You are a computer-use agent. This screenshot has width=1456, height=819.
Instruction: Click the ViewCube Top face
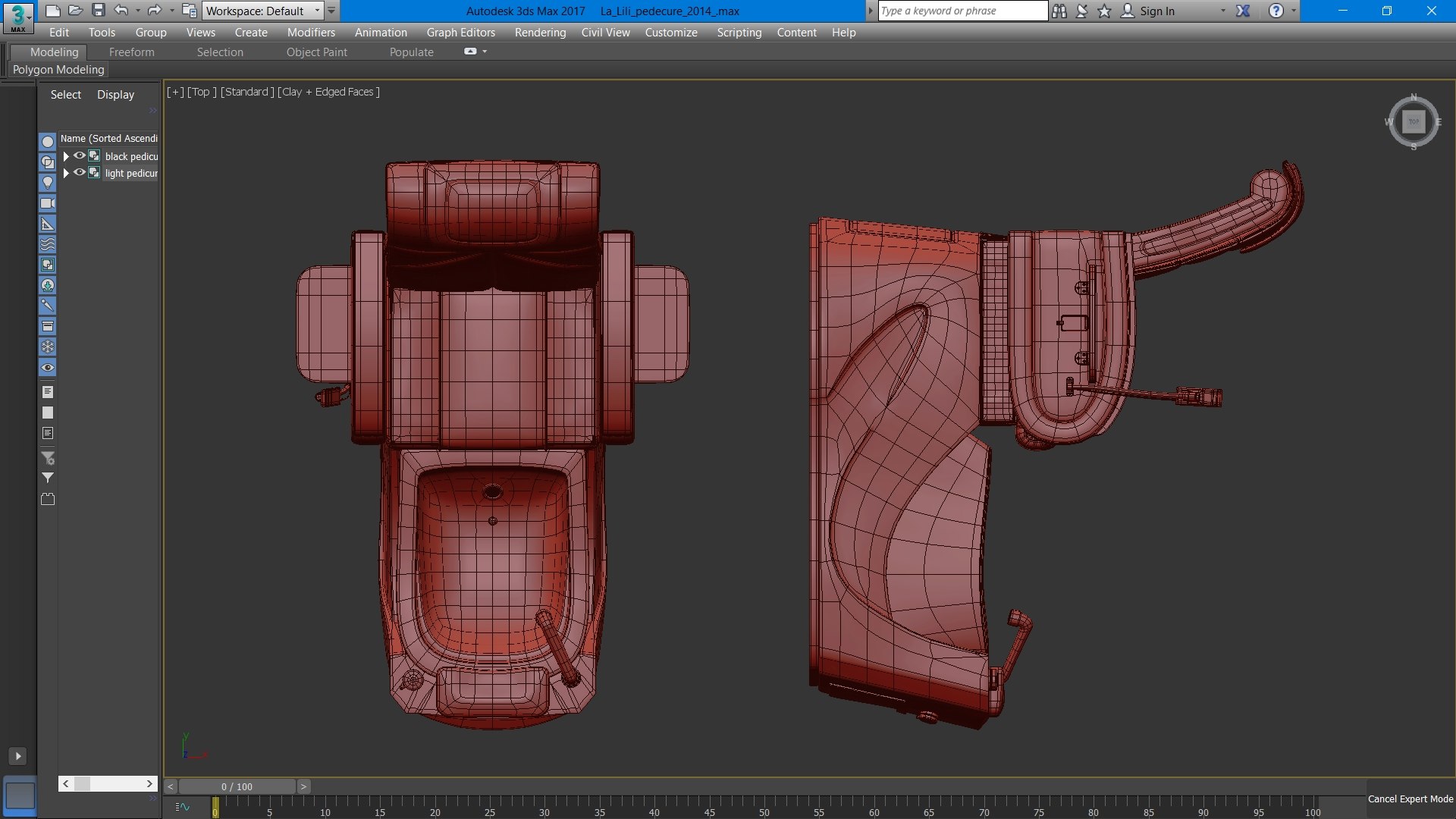1414,121
